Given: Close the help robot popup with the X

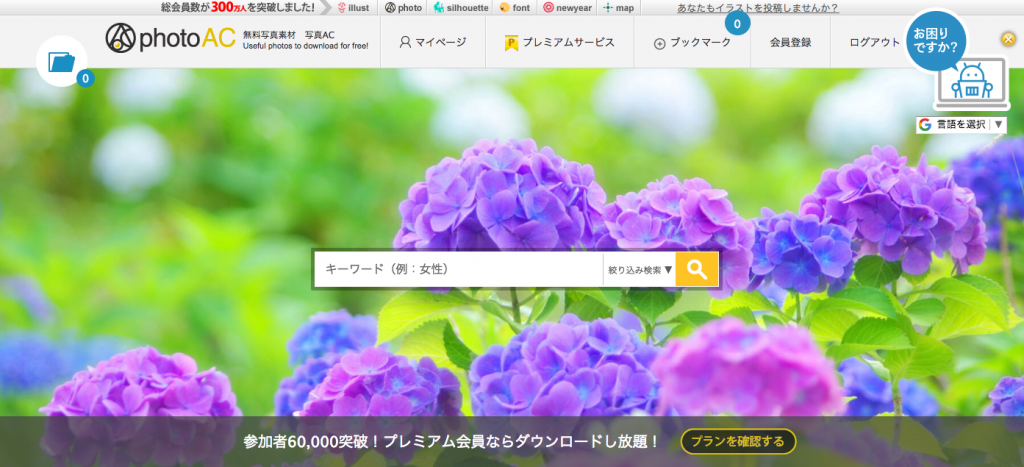Looking at the screenshot, I should click(1008, 39).
